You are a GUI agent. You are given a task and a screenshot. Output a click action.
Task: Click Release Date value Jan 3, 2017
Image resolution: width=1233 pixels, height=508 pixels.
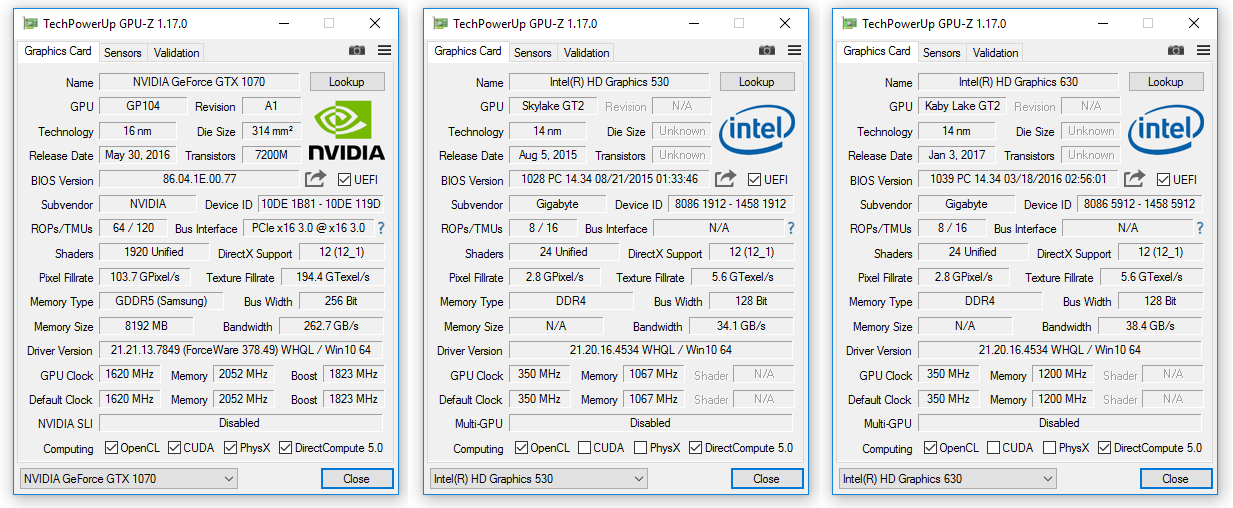pos(957,155)
